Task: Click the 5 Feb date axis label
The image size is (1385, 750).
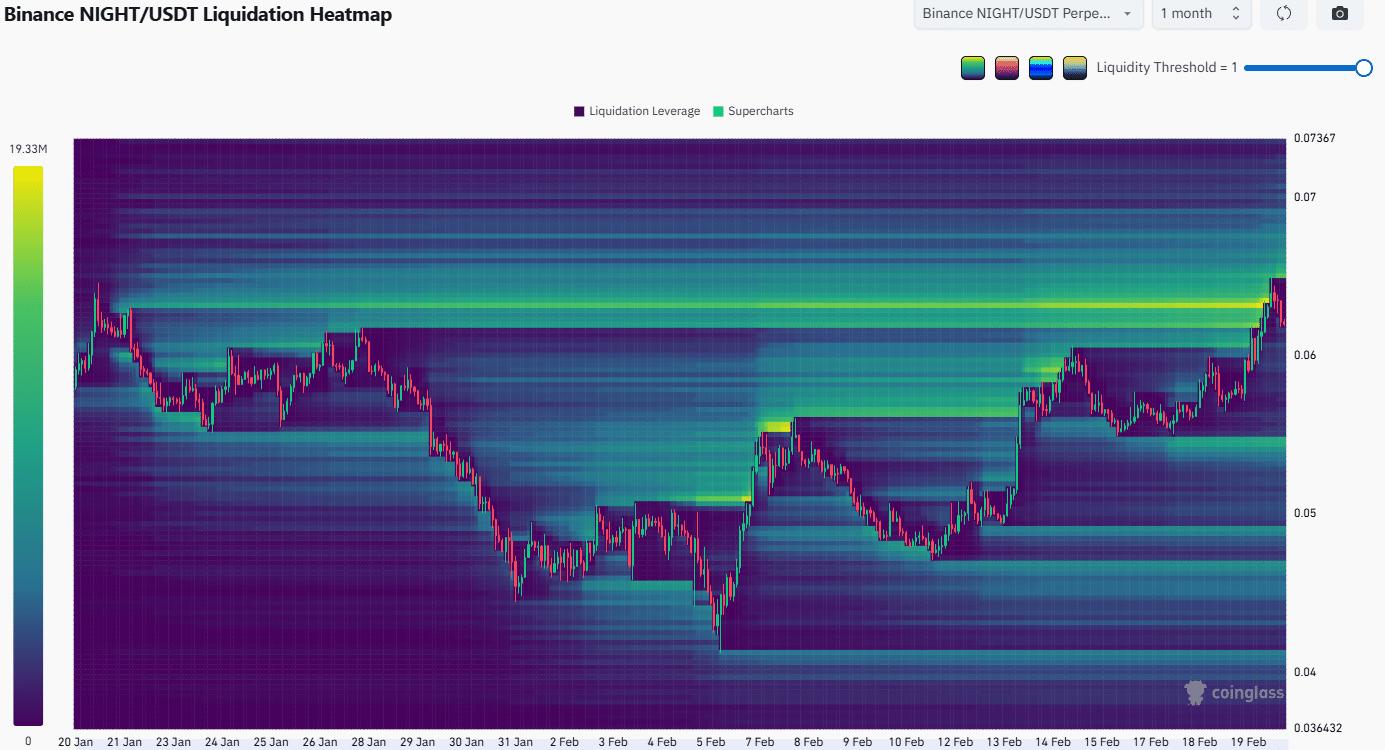Action: click(x=711, y=741)
